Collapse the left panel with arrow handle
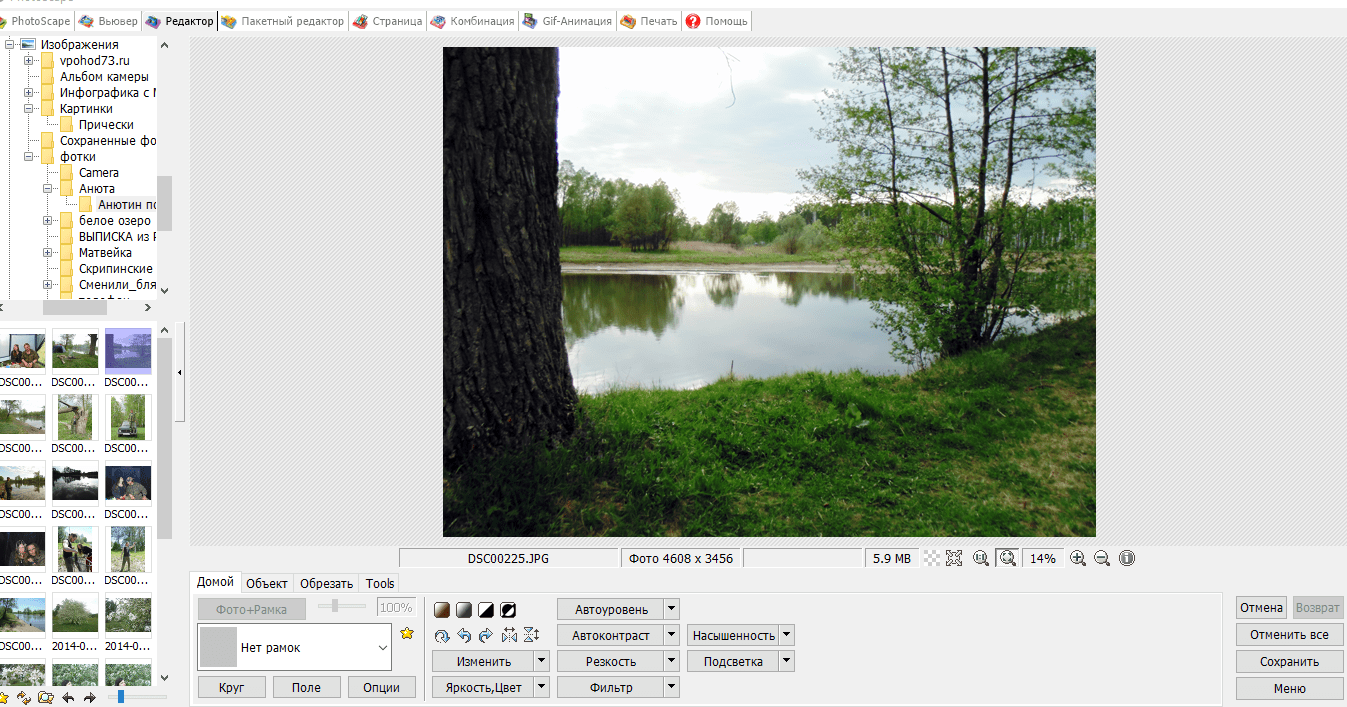 pyautogui.click(x=180, y=372)
